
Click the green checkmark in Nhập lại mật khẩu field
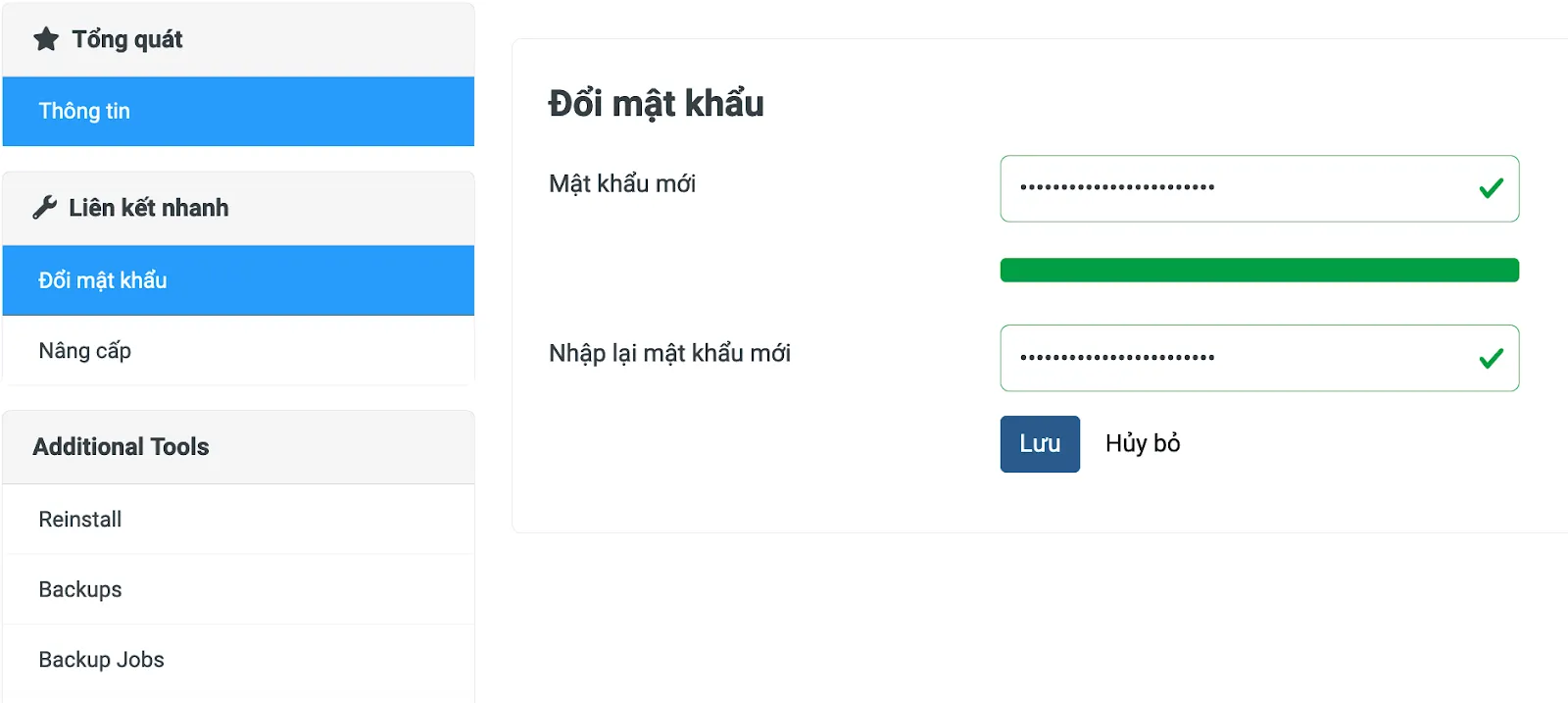pos(1491,359)
